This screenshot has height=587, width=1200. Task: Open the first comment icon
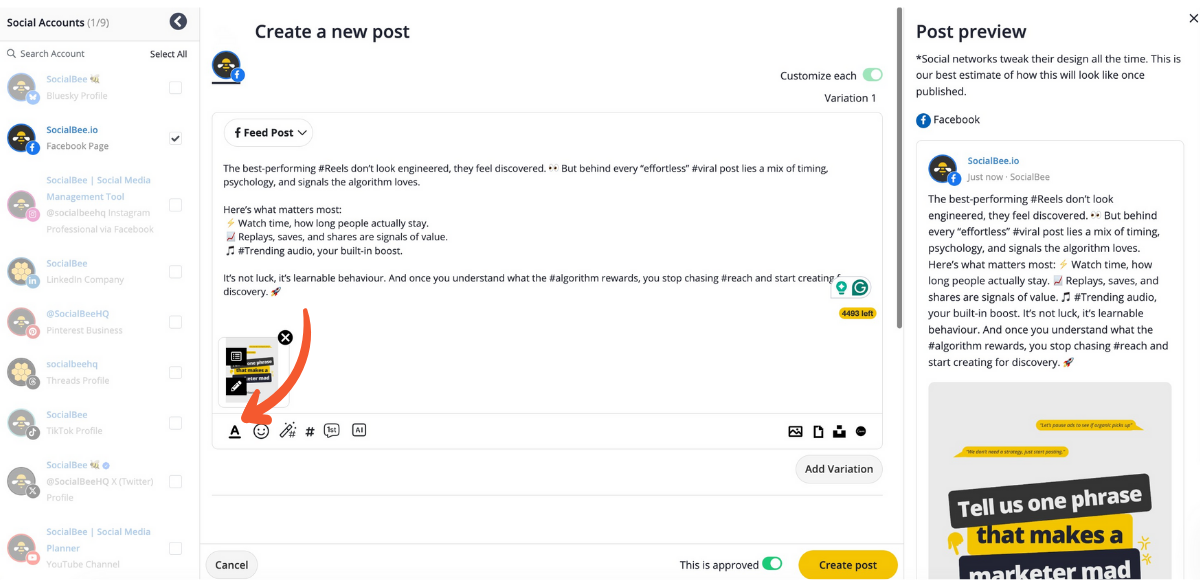tap(332, 431)
